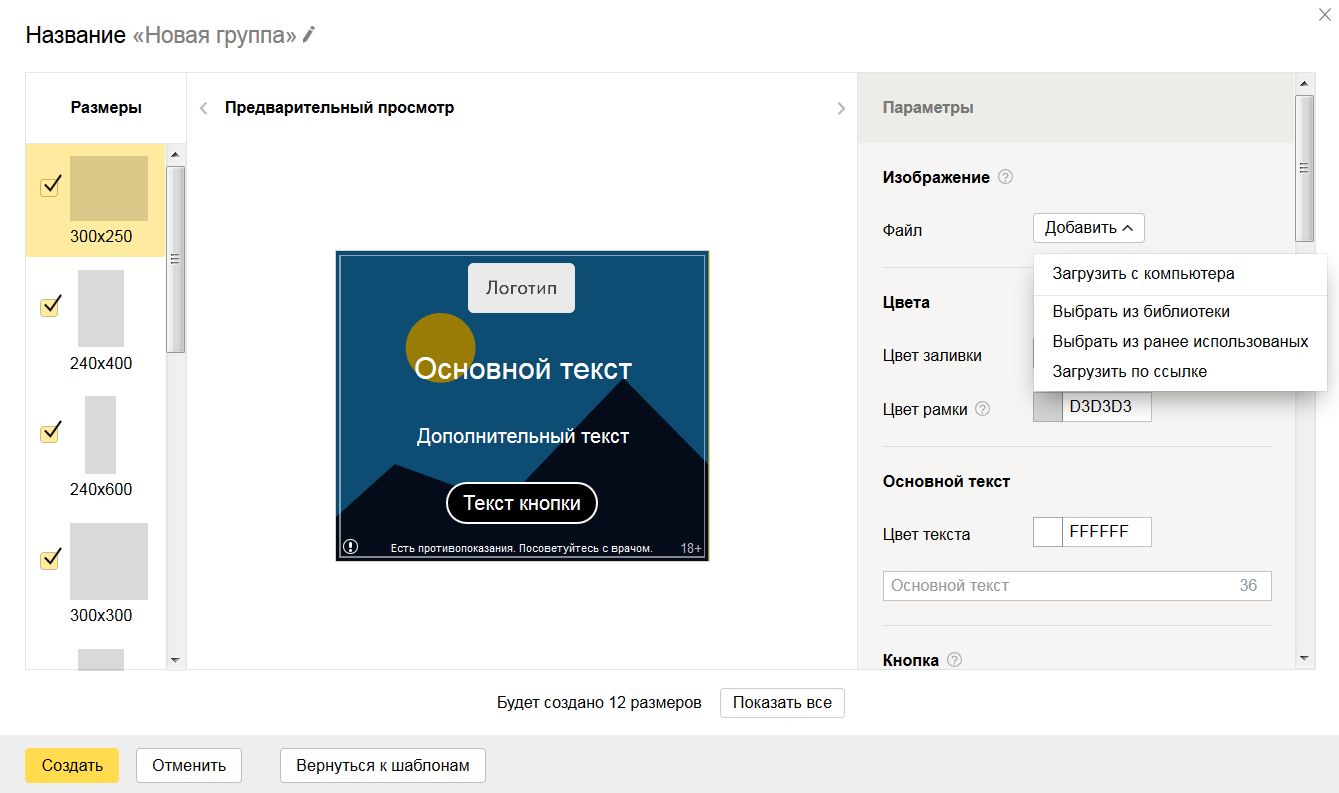Uncheck the 240x600 size checkbox
1339x793 pixels.
[50, 432]
